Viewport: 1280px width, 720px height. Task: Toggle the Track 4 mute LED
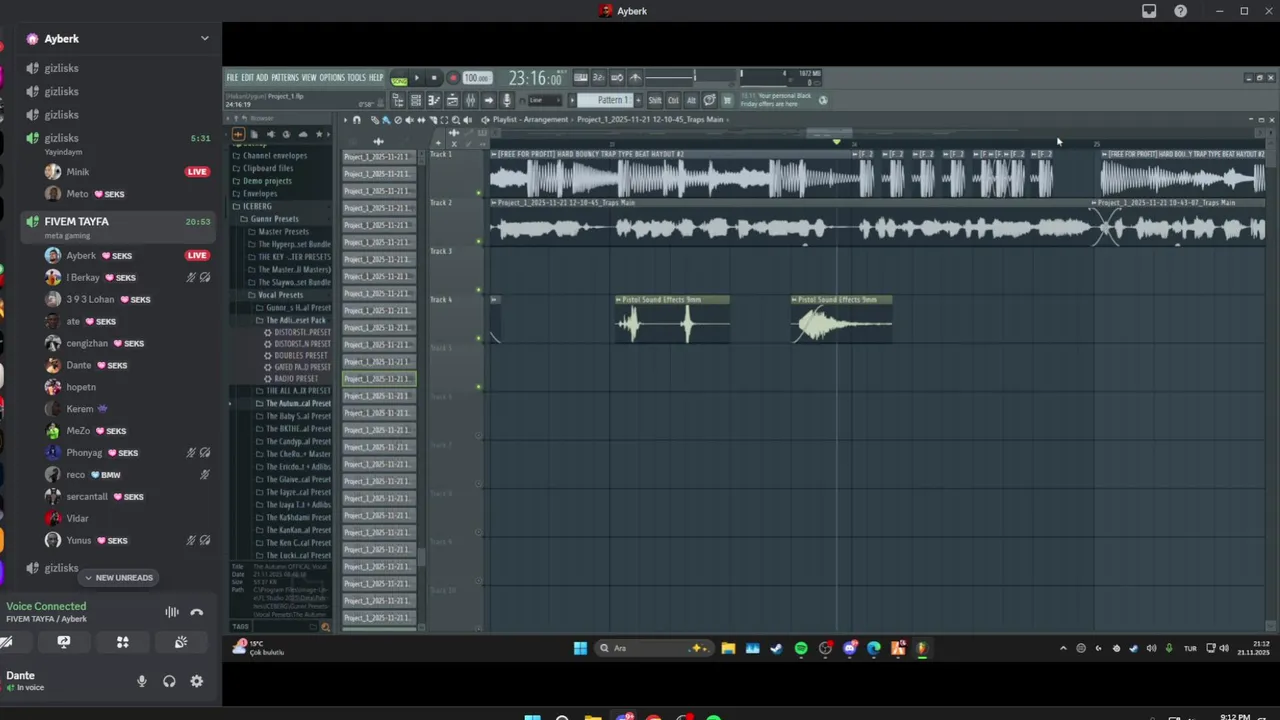(x=479, y=338)
